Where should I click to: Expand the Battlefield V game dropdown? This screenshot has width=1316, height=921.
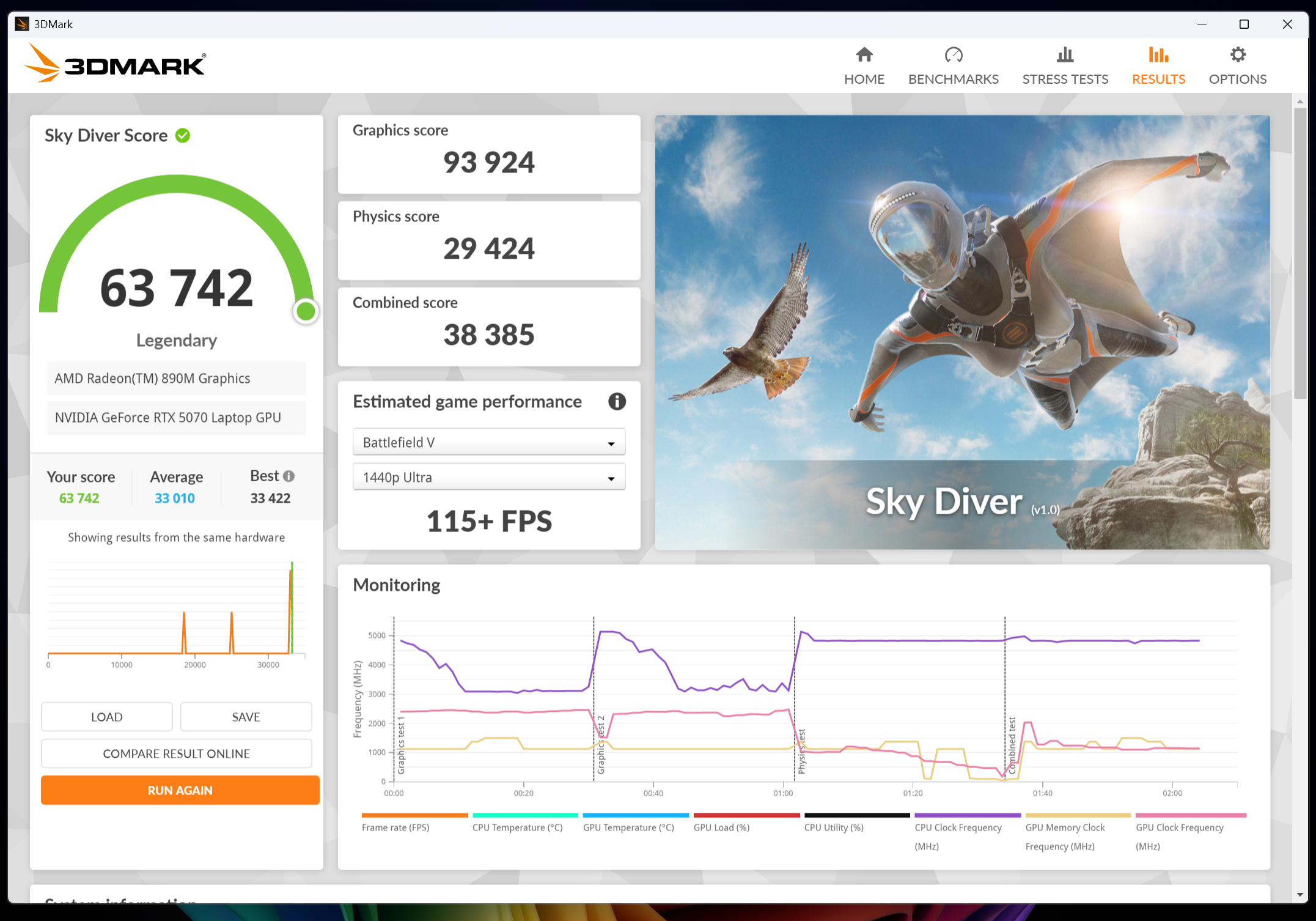pos(488,442)
